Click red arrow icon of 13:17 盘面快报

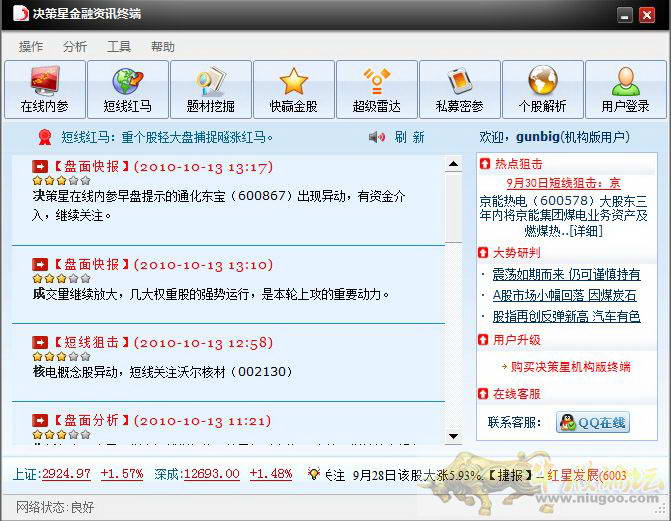(x=40, y=166)
